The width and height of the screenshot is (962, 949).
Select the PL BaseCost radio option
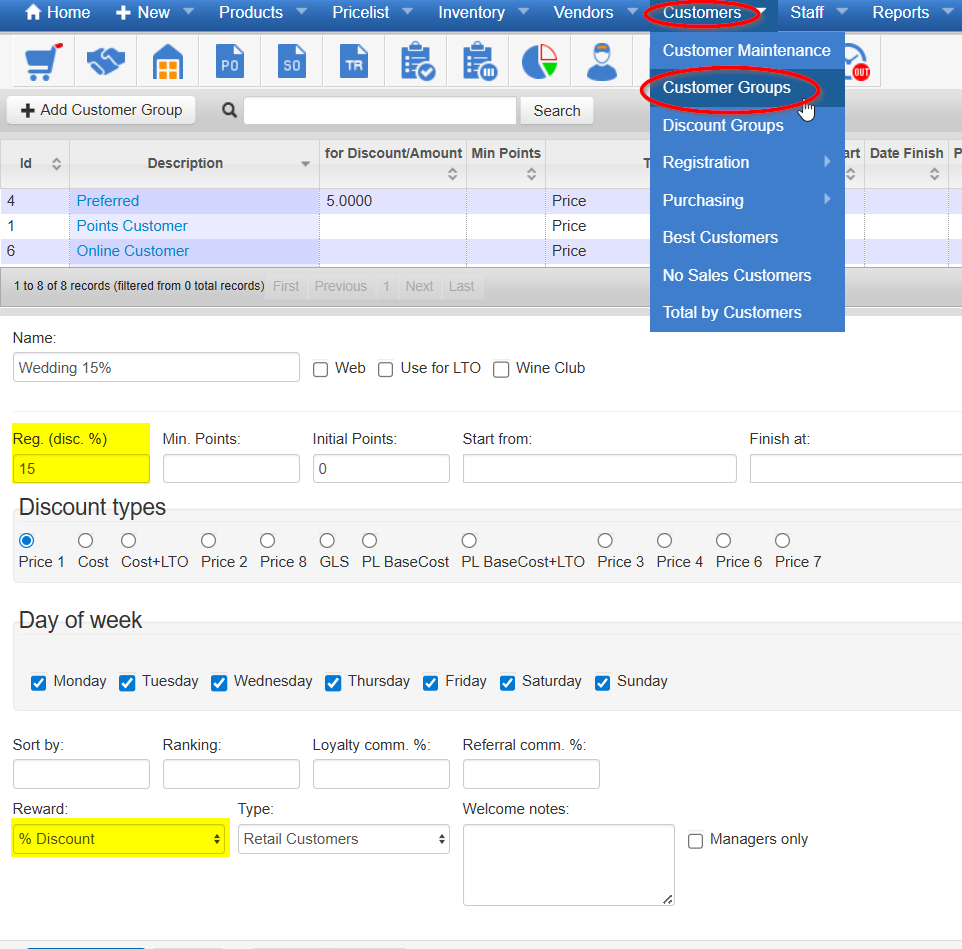pos(369,540)
